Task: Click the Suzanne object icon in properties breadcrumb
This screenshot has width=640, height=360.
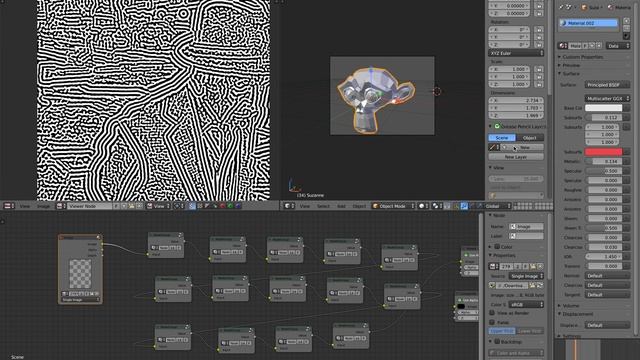Action: (x=585, y=7)
